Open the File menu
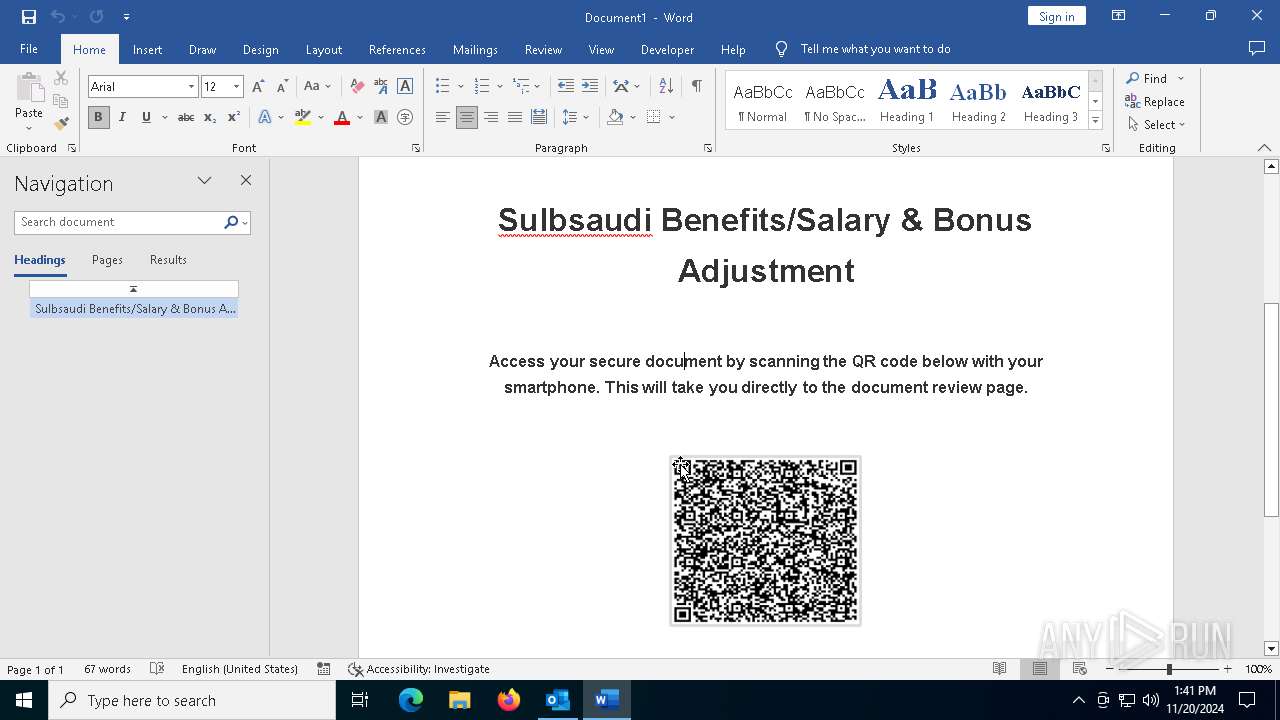Viewport: 1280px width, 720px height. pyautogui.click(x=29, y=49)
